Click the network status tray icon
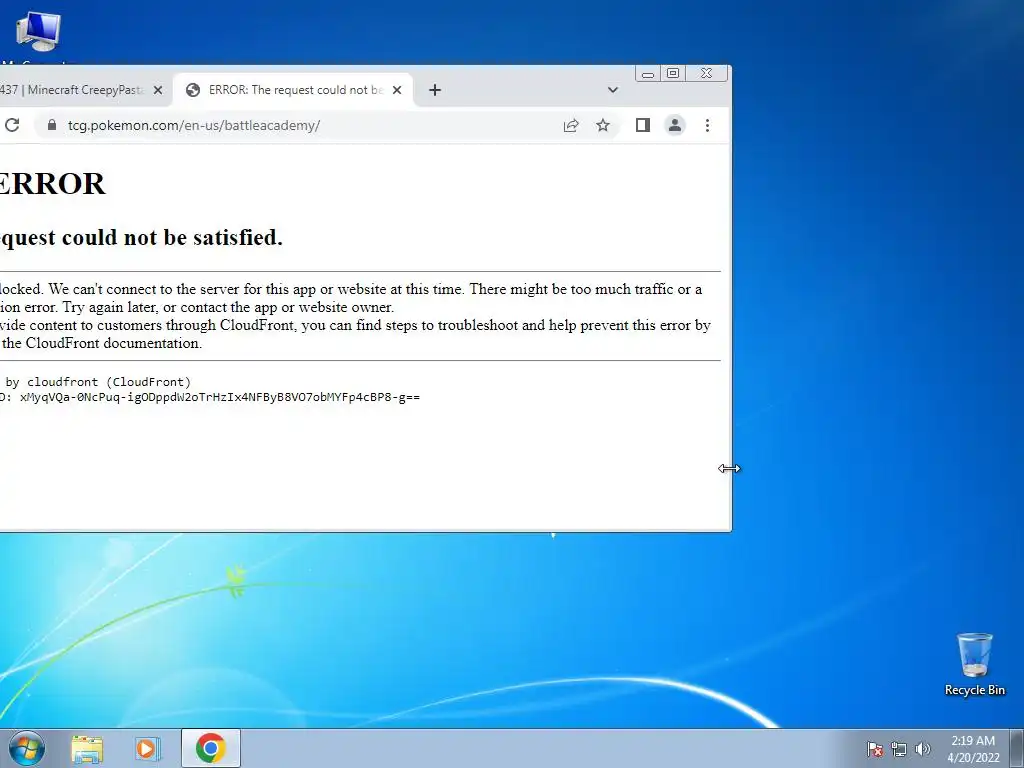Viewport: 1024px width, 768px height. (x=899, y=749)
